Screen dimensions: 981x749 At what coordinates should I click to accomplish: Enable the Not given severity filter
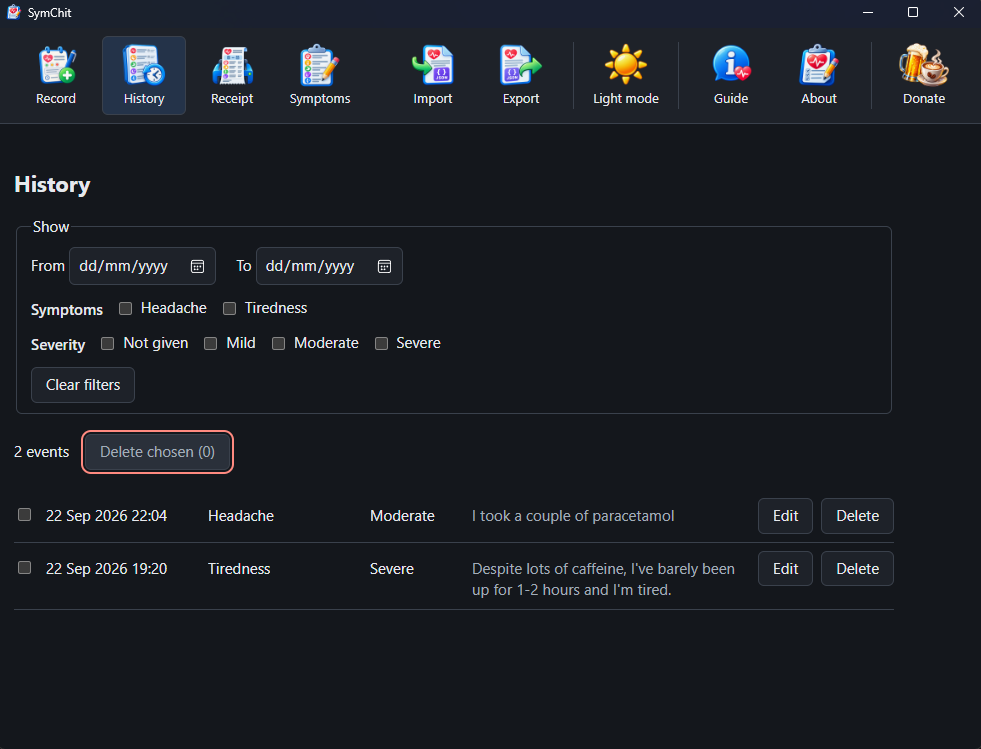pos(108,344)
